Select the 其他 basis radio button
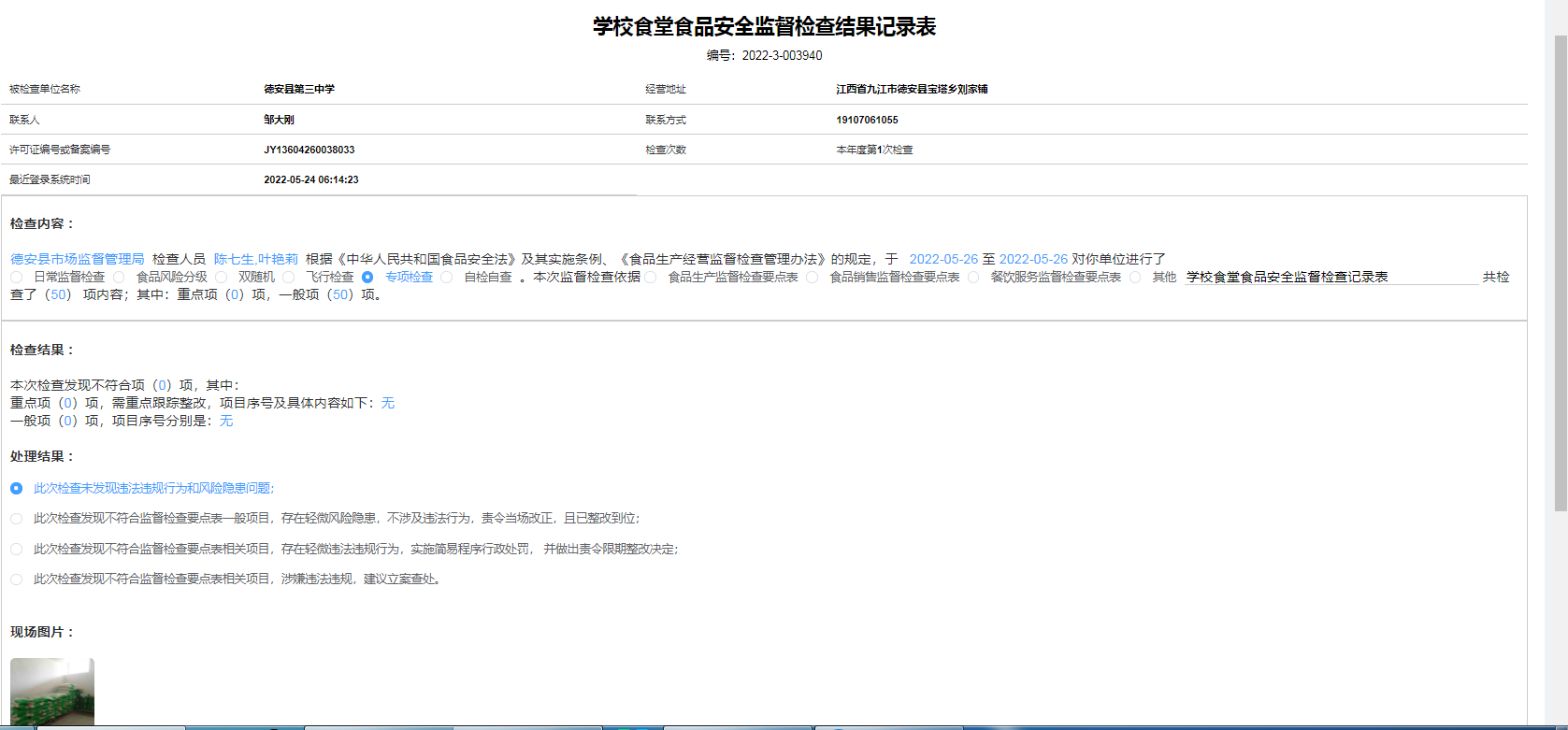The height and width of the screenshot is (730, 1568). pyautogui.click(x=1135, y=278)
